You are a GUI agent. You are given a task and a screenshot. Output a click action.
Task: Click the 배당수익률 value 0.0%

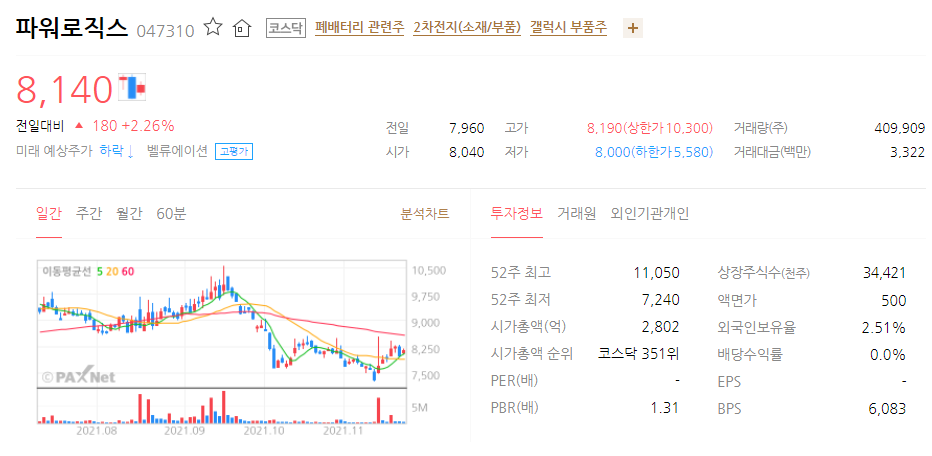click(x=890, y=355)
